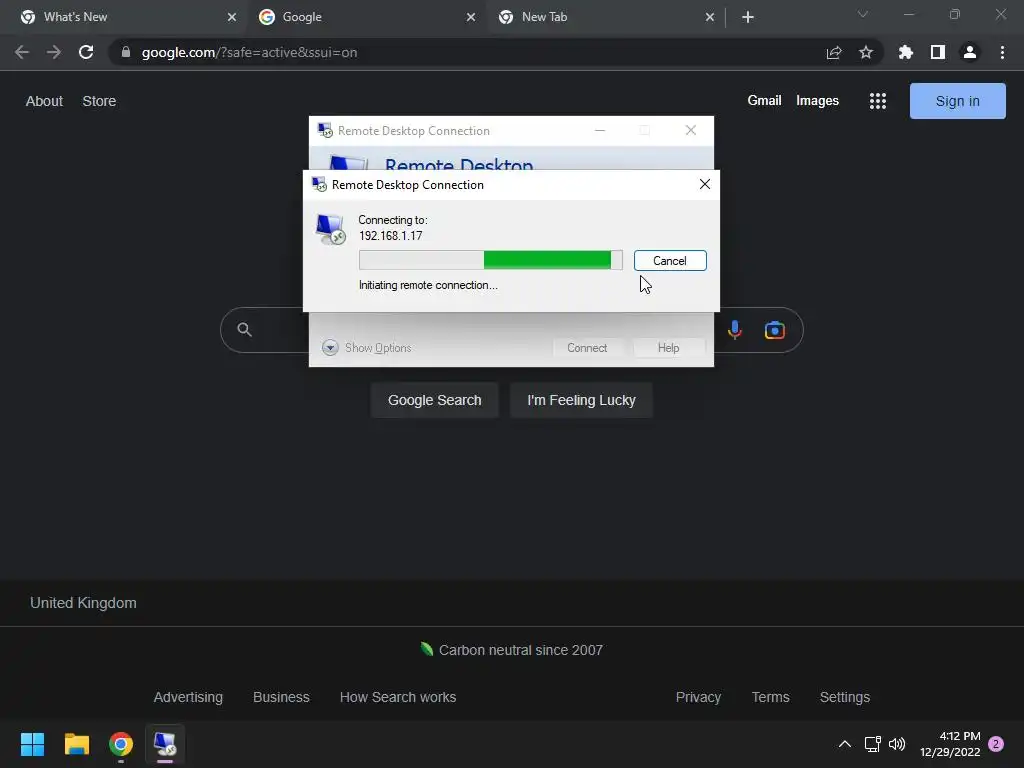Click Remote Desktop icon in taskbar

point(165,744)
